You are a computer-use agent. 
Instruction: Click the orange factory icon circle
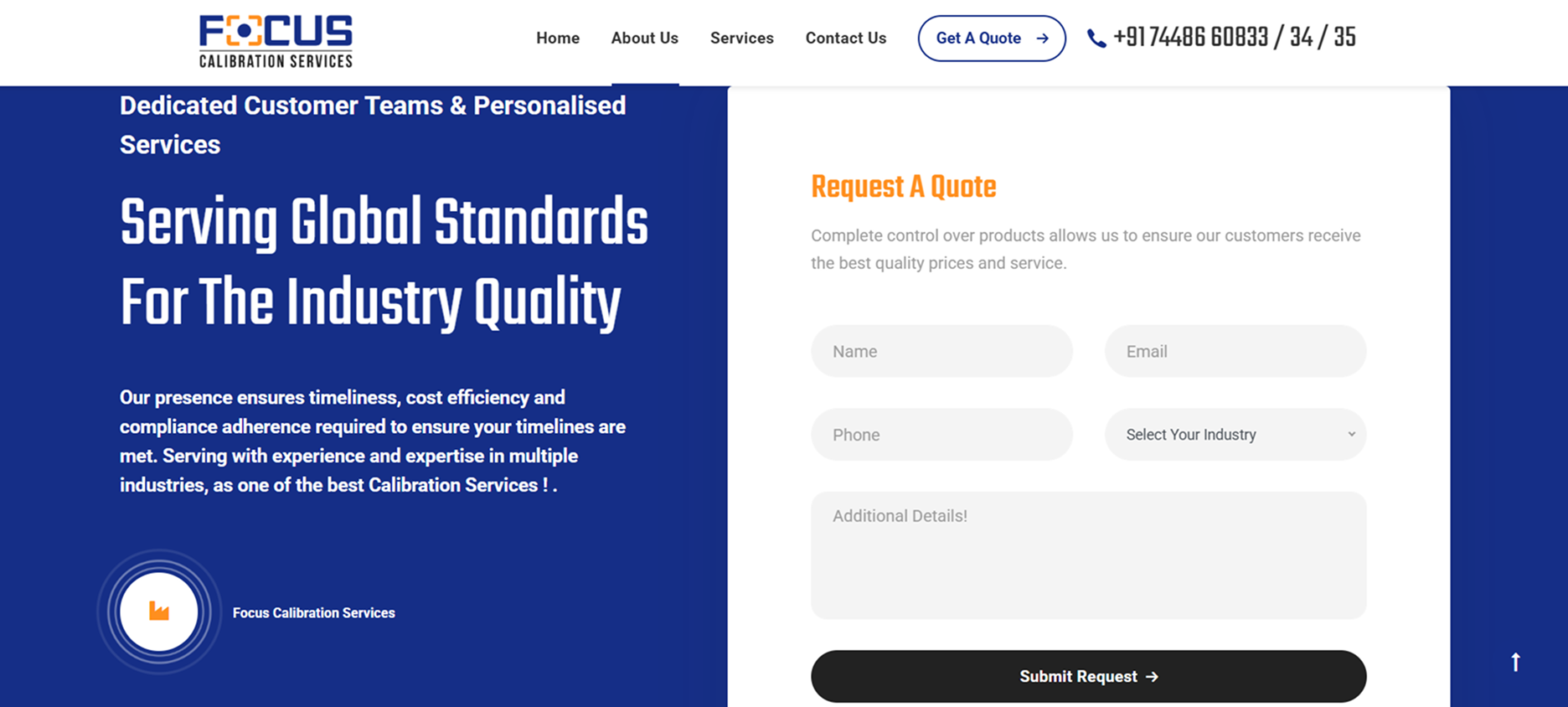click(159, 612)
